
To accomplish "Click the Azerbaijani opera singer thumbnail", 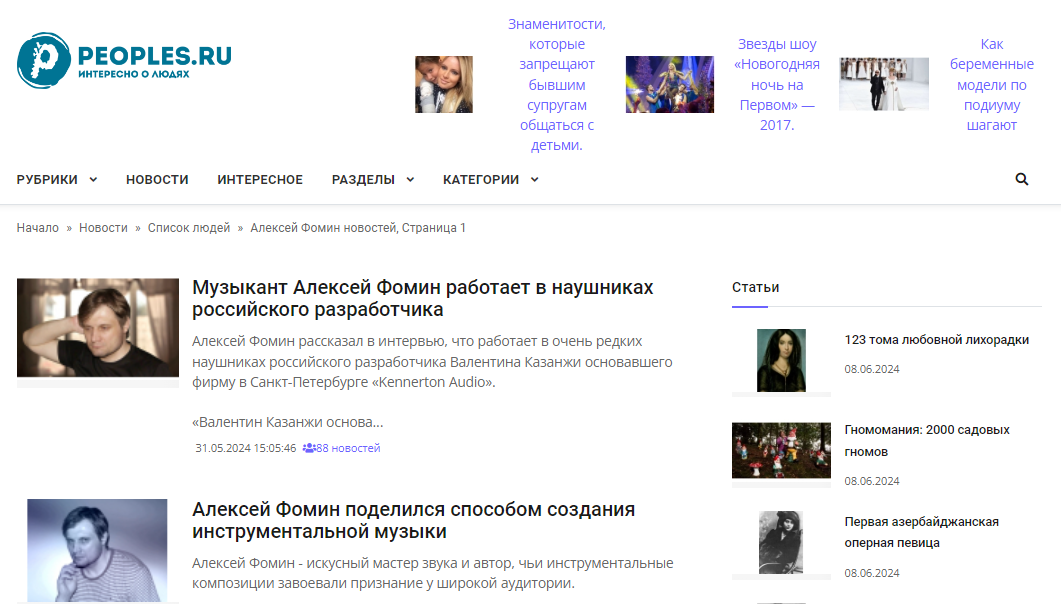I will [782, 542].
